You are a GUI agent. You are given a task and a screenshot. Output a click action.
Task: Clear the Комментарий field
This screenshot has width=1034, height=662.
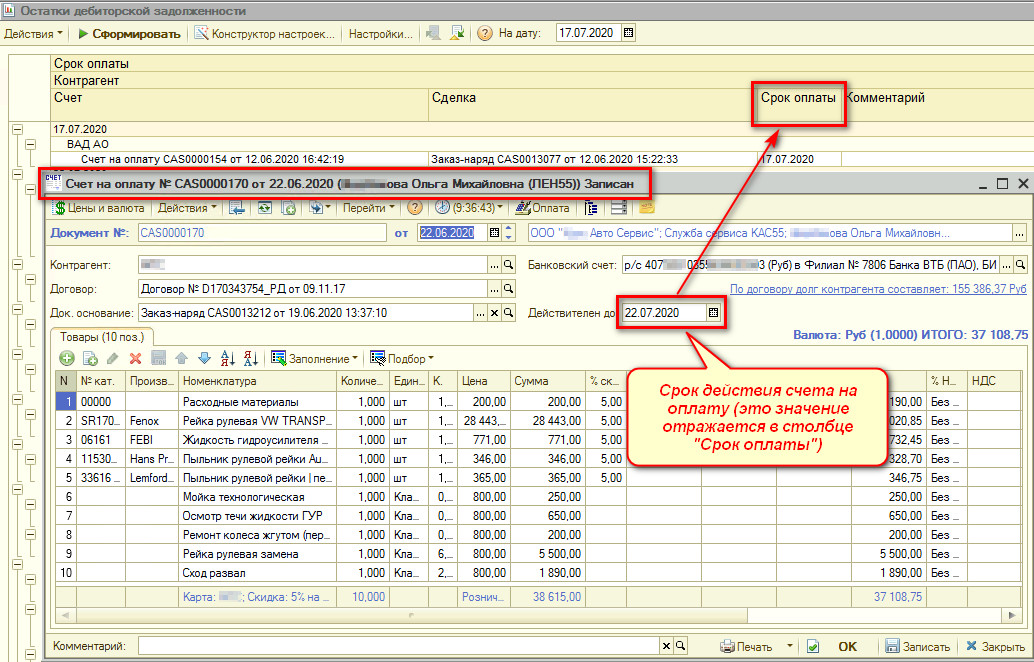pos(666,646)
